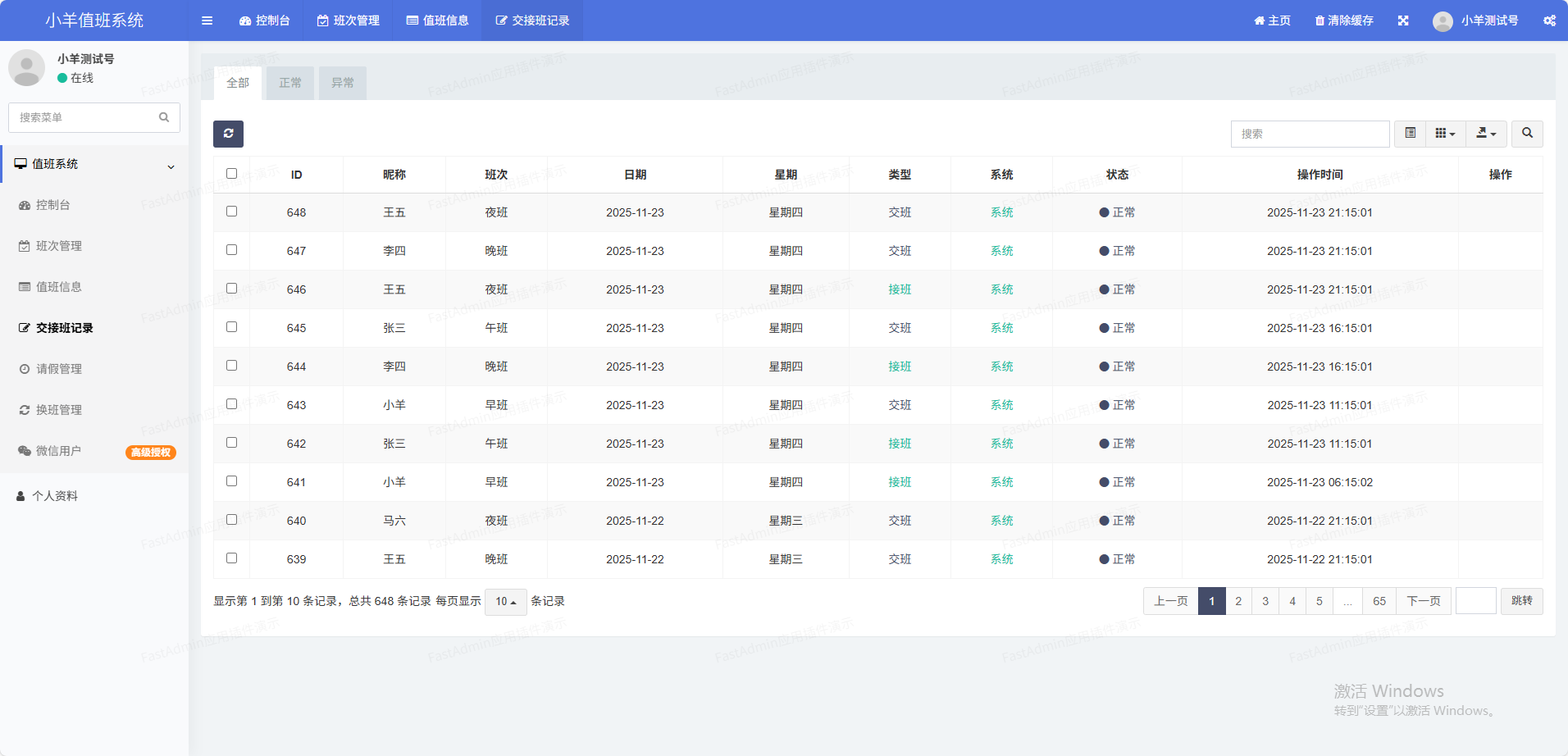Open the export data dropdown
Viewport: 1568px width, 756px height.
(x=1486, y=134)
